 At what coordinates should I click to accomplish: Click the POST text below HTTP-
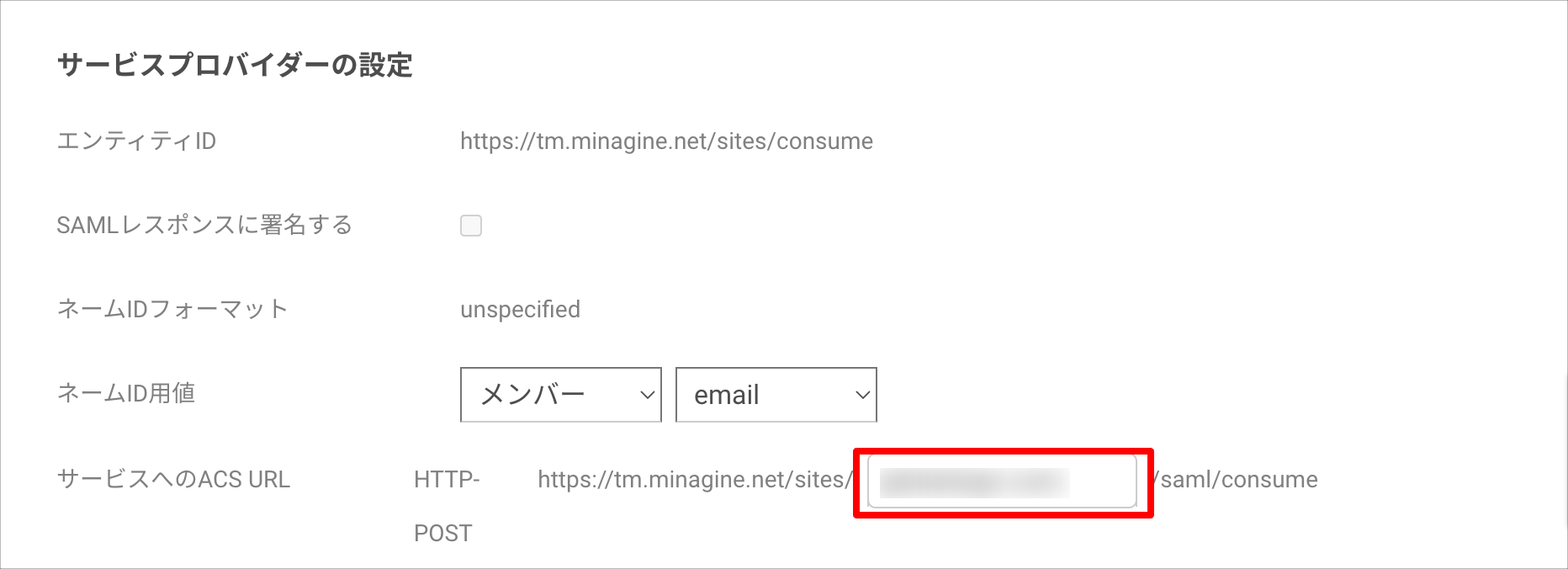(442, 533)
